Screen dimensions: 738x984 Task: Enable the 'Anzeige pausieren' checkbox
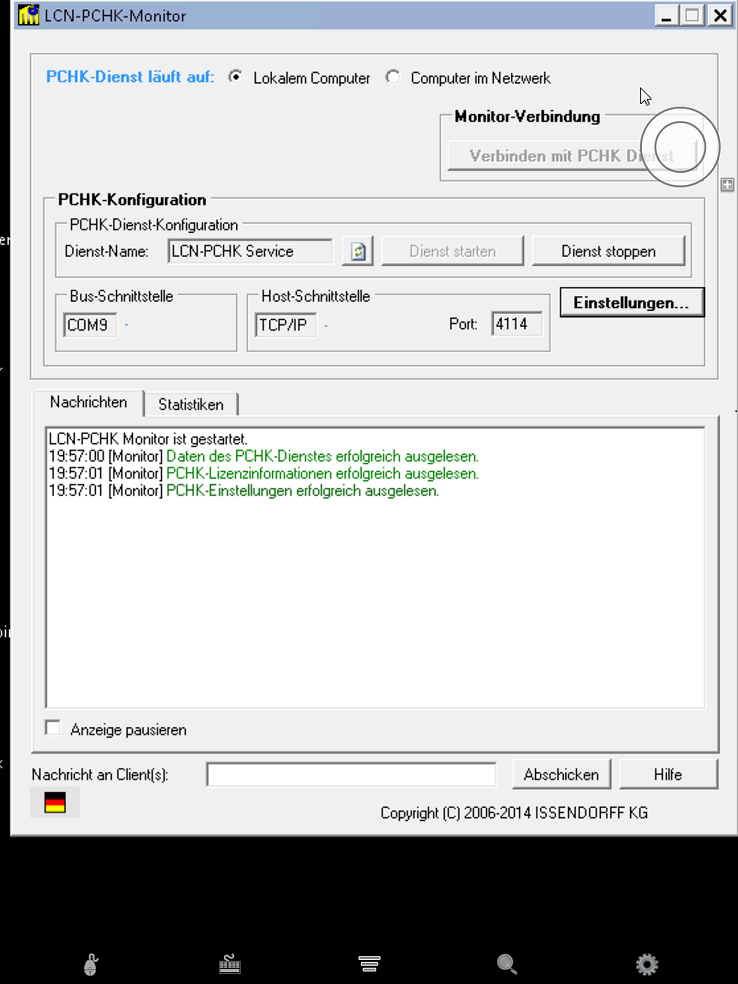coord(54,729)
